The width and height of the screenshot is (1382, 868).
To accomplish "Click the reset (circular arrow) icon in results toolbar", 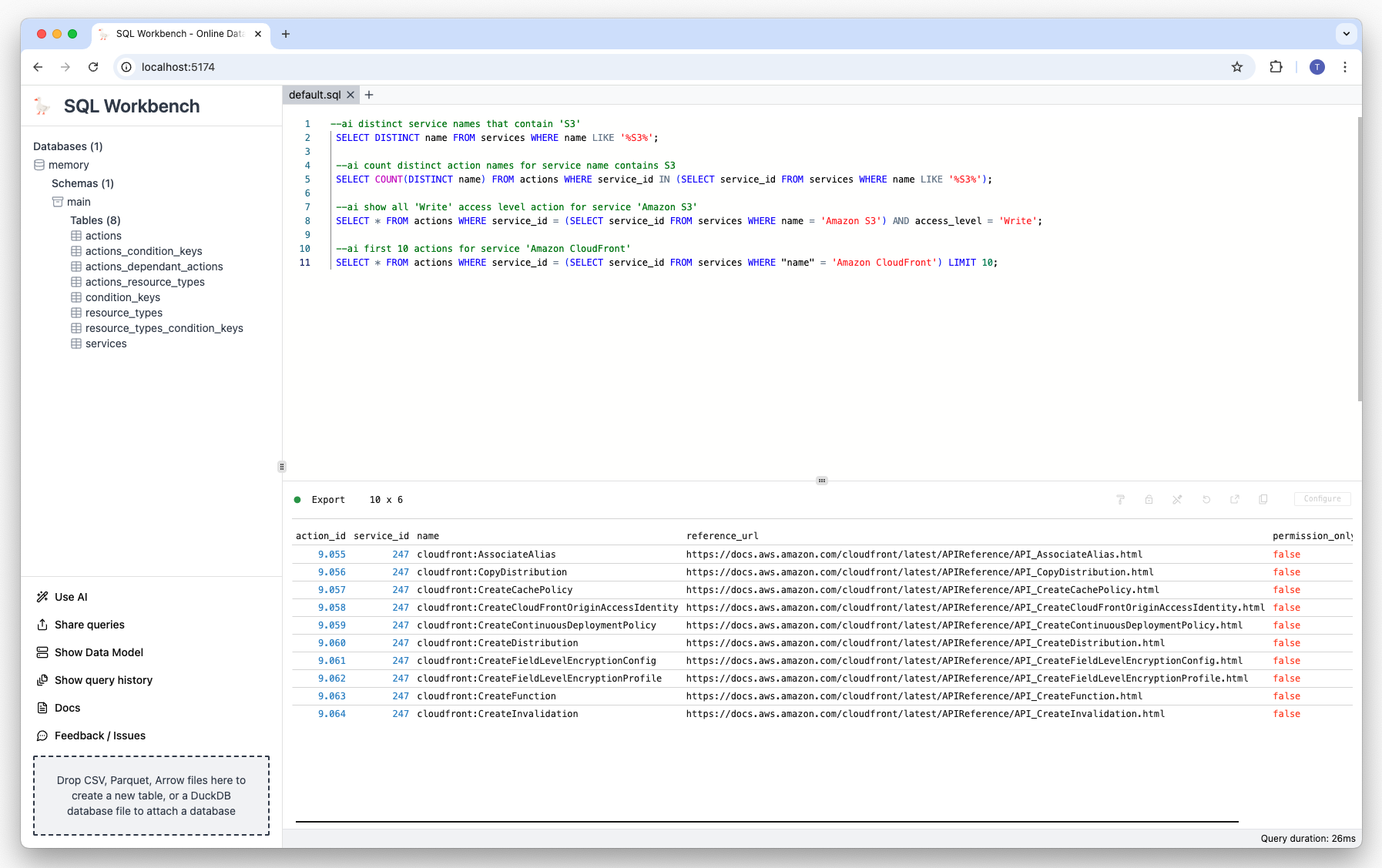I will point(1206,500).
